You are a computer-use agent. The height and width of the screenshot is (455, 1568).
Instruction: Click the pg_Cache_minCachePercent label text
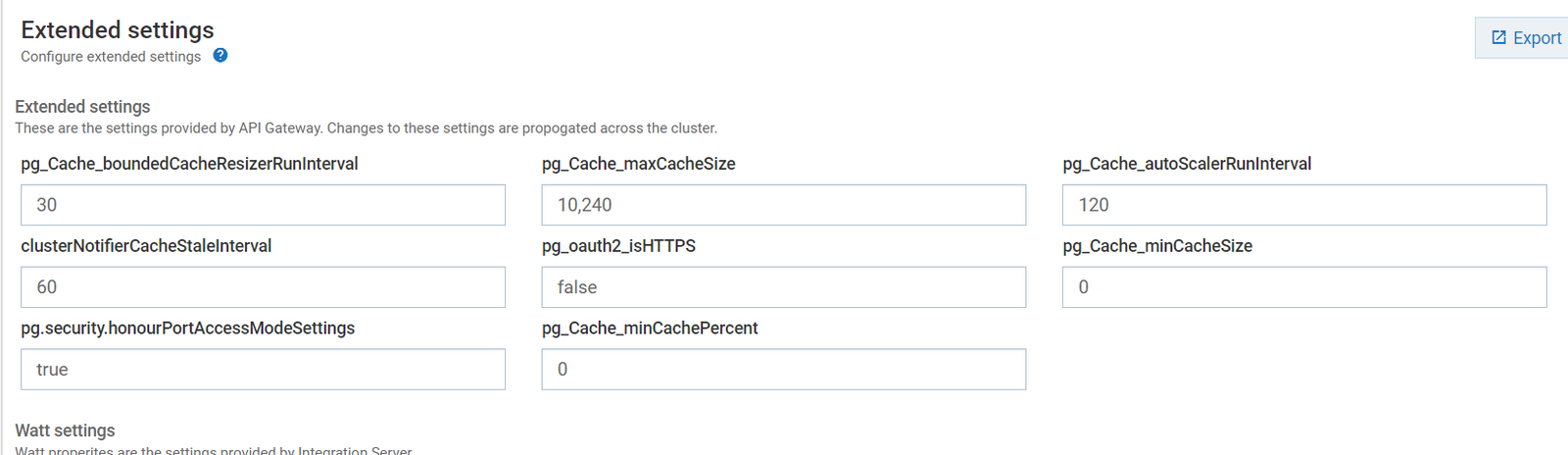(x=650, y=329)
